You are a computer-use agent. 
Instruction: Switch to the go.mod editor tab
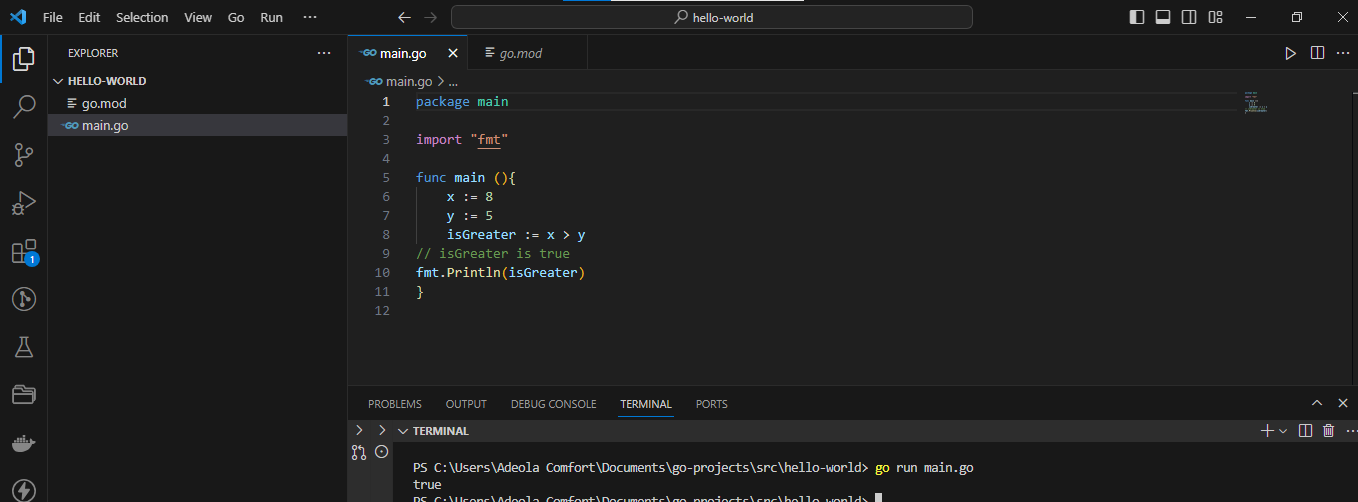[520, 53]
